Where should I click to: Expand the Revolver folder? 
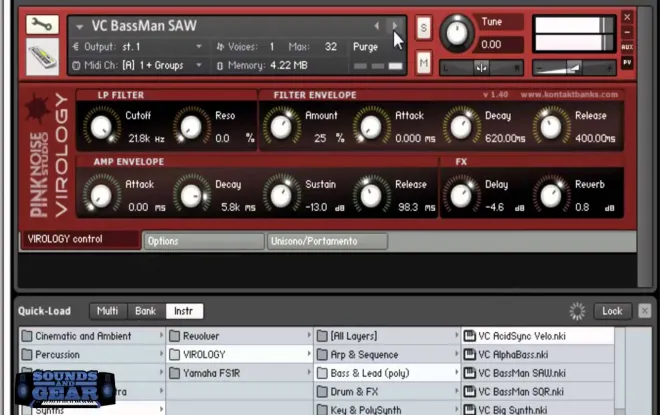coord(240,336)
